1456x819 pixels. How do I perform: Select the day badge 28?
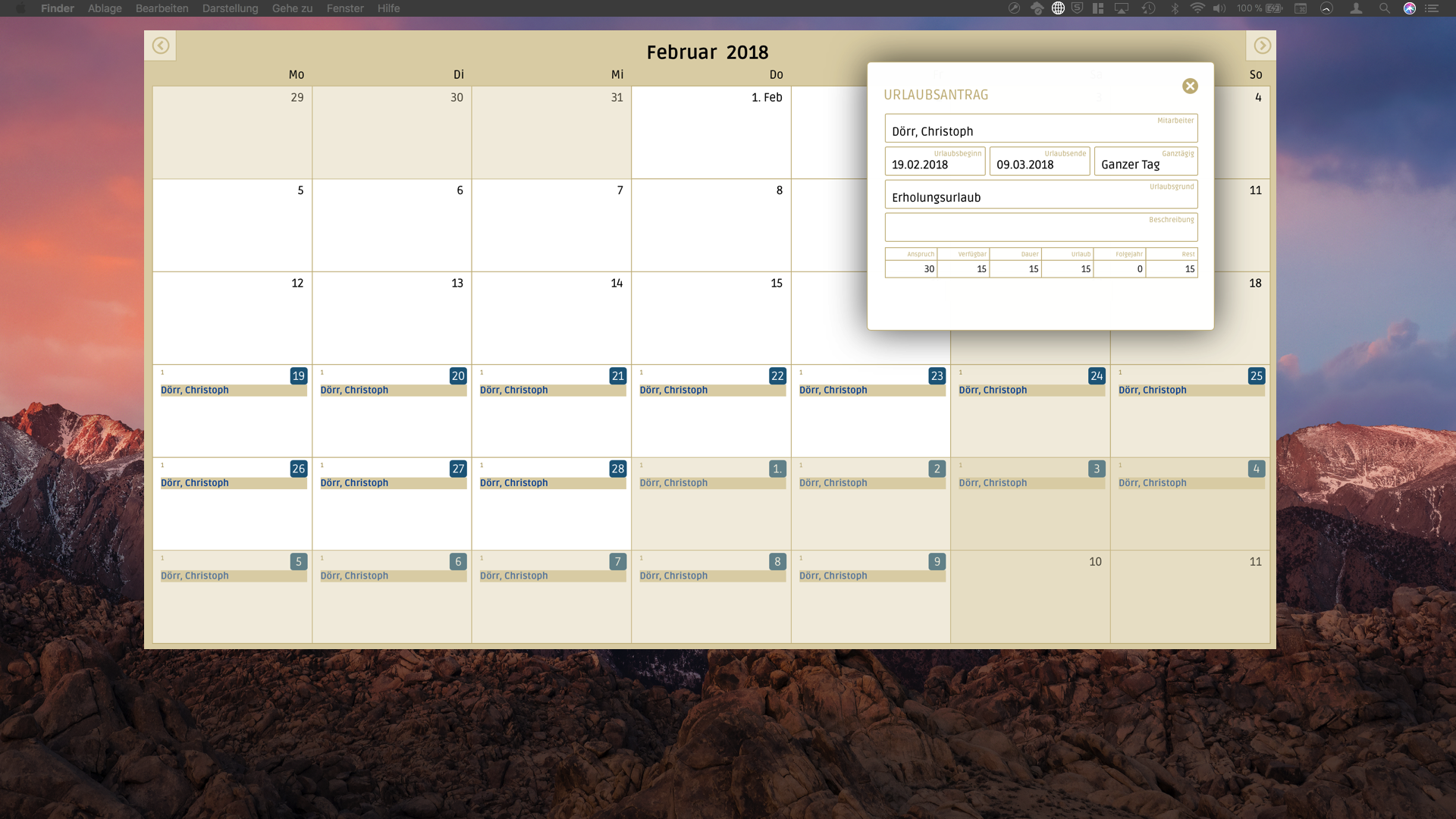pyautogui.click(x=618, y=469)
